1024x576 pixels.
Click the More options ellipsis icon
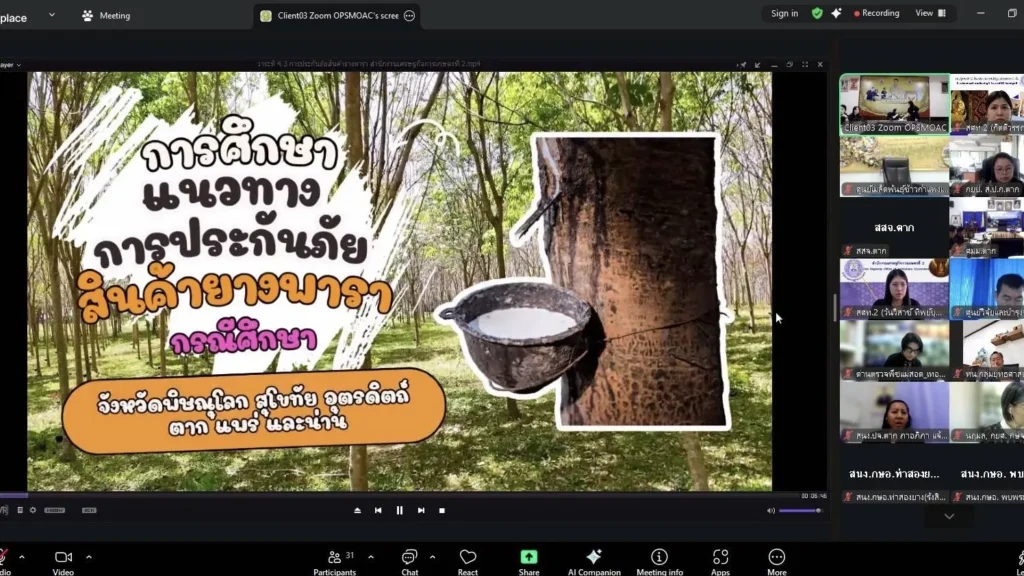click(x=777, y=560)
